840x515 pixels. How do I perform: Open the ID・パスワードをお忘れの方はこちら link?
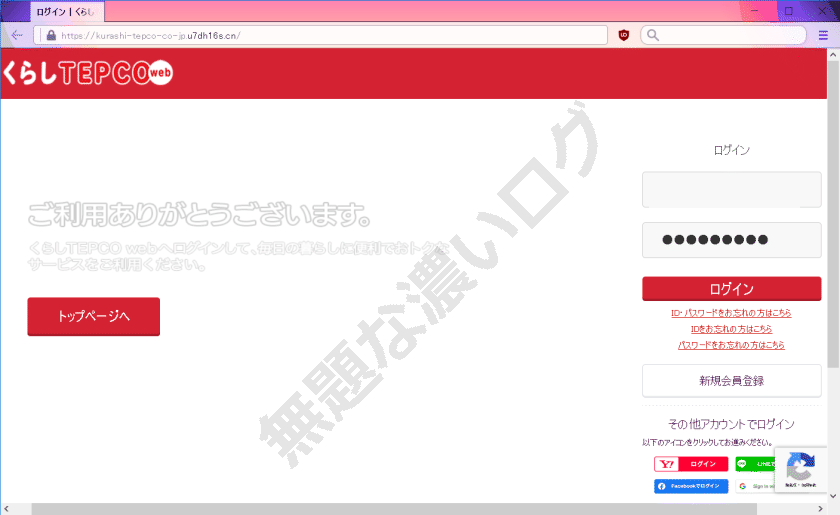pyautogui.click(x=731, y=313)
